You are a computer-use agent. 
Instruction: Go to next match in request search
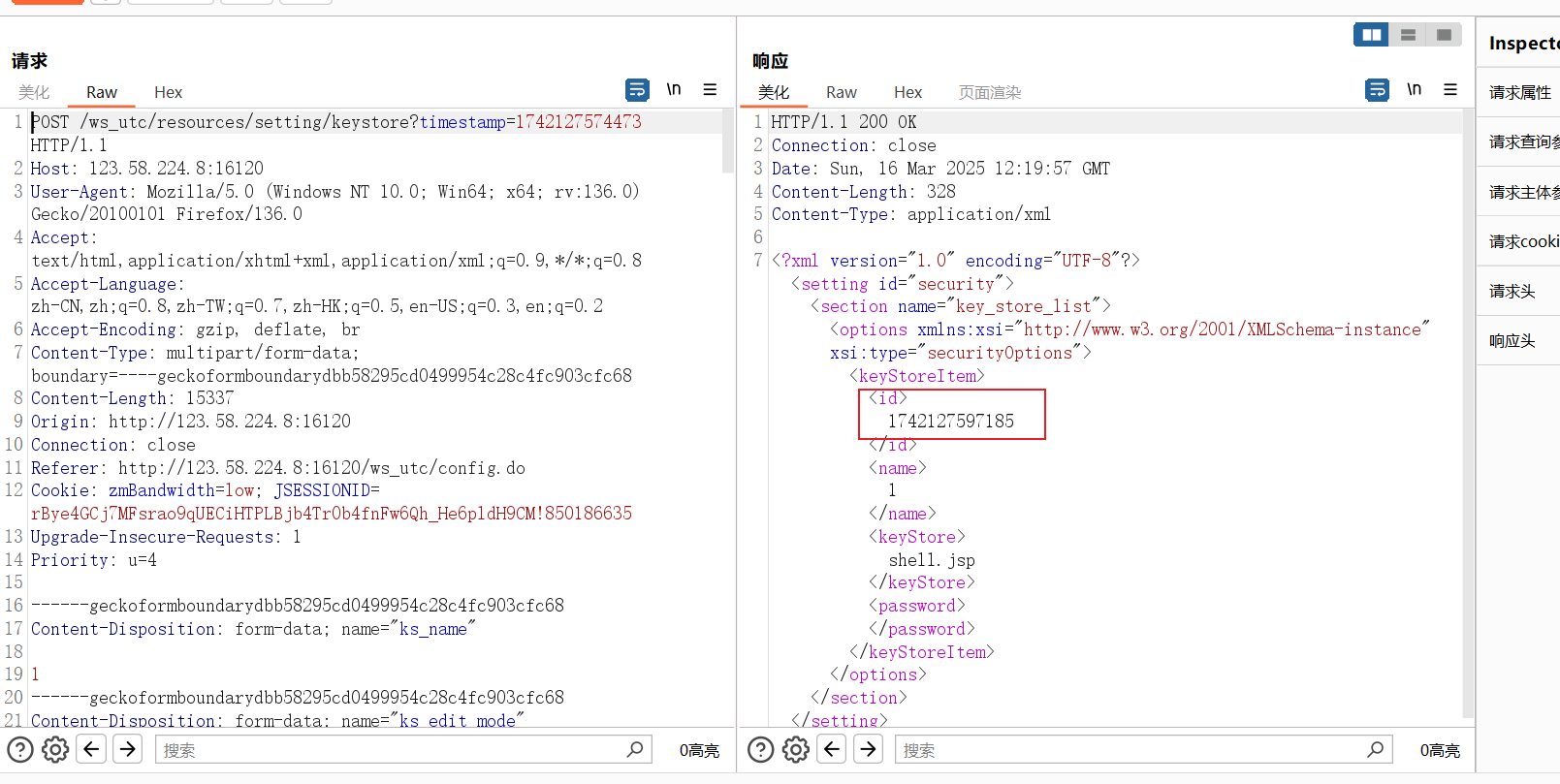pos(128,749)
